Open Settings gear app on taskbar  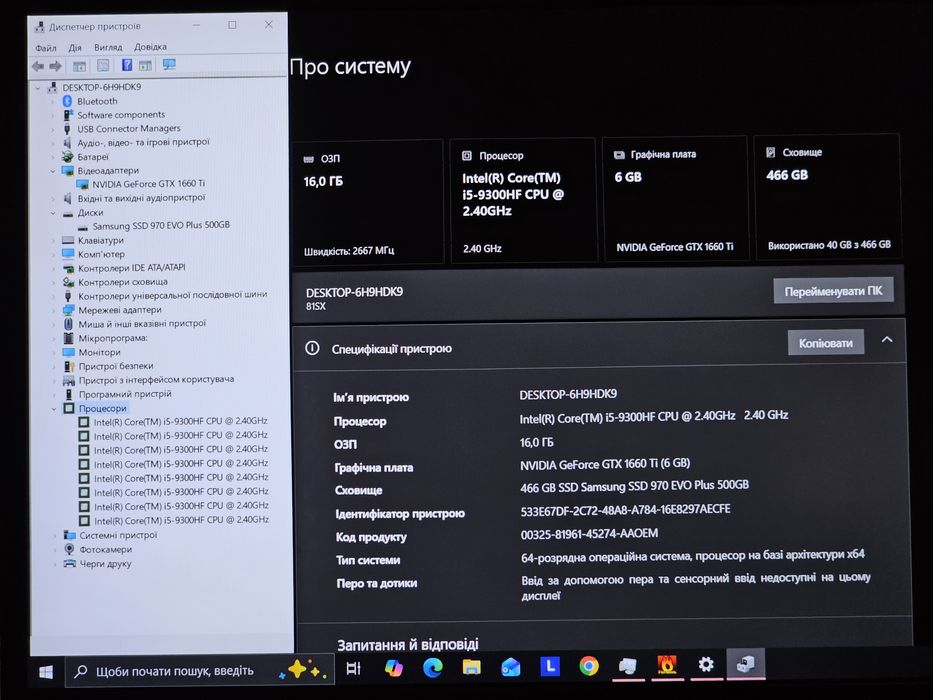click(706, 665)
